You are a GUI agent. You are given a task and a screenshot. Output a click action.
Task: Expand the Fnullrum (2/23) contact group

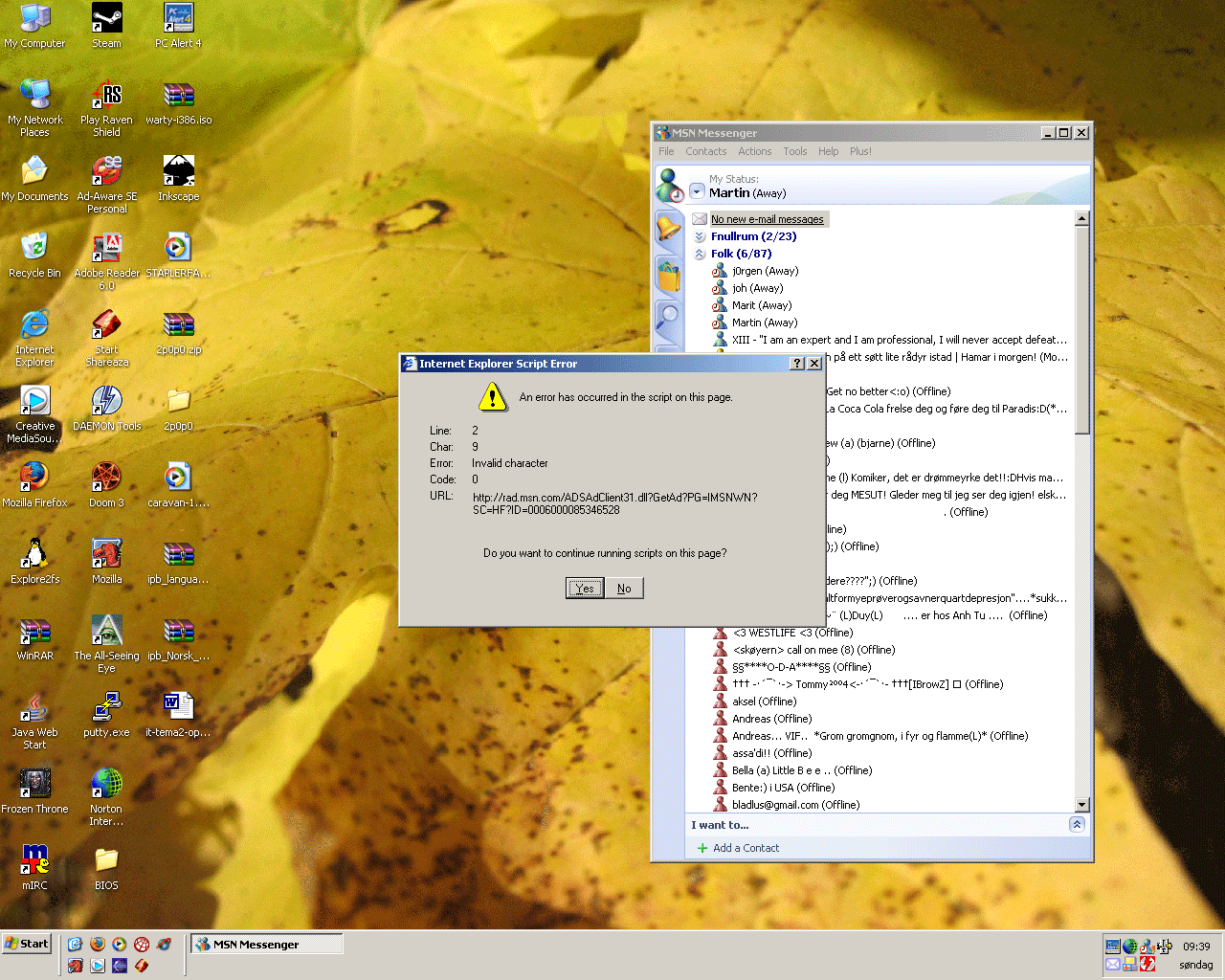click(700, 236)
